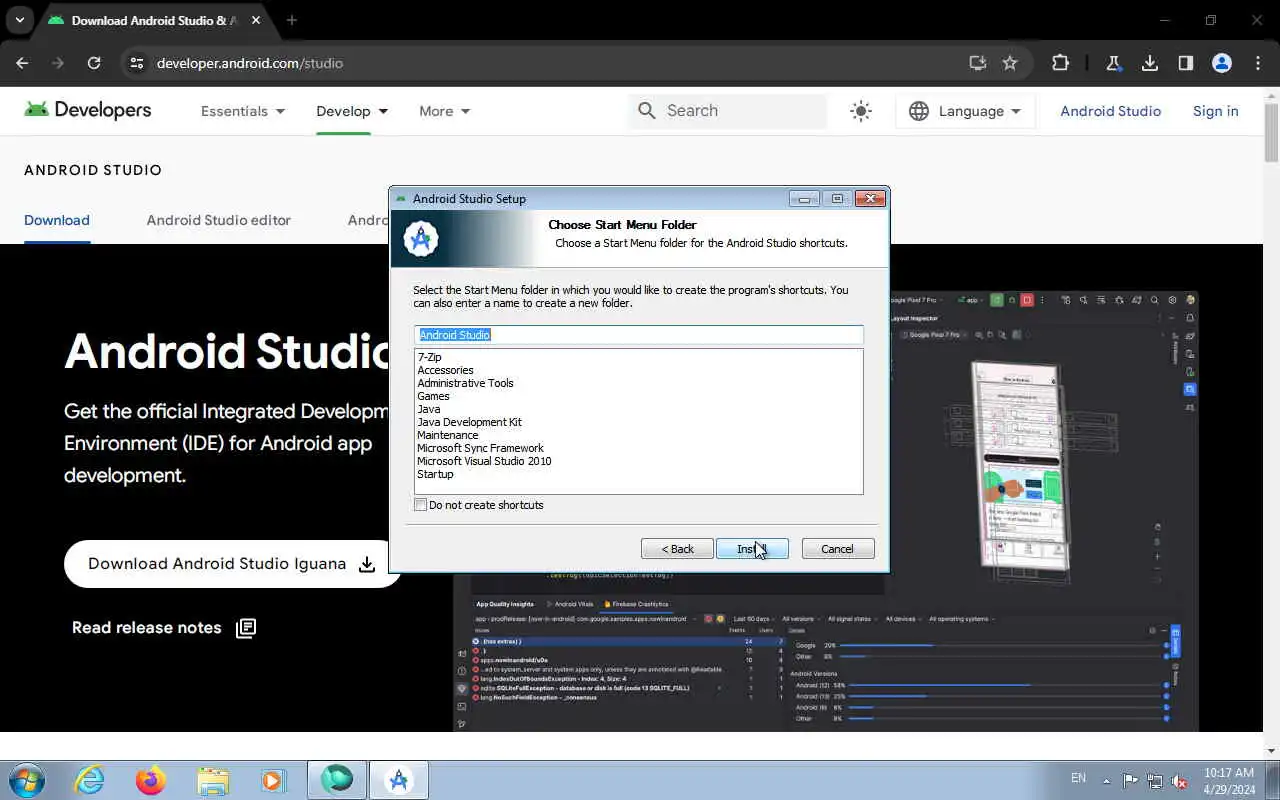The height and width of the screenshot is (800, 1280).
Task: Click the Android Developers logo
Action: (x=88, y=110)
